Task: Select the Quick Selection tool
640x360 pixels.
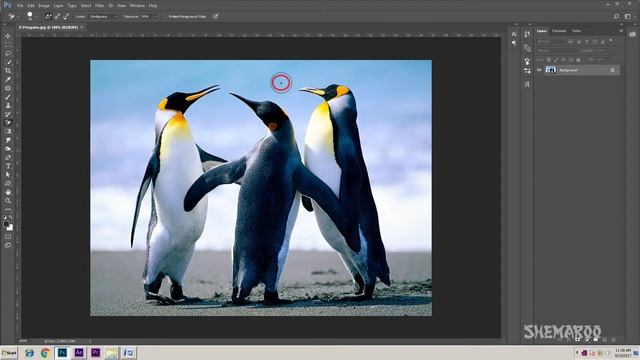Action: [x=8, y=62]
